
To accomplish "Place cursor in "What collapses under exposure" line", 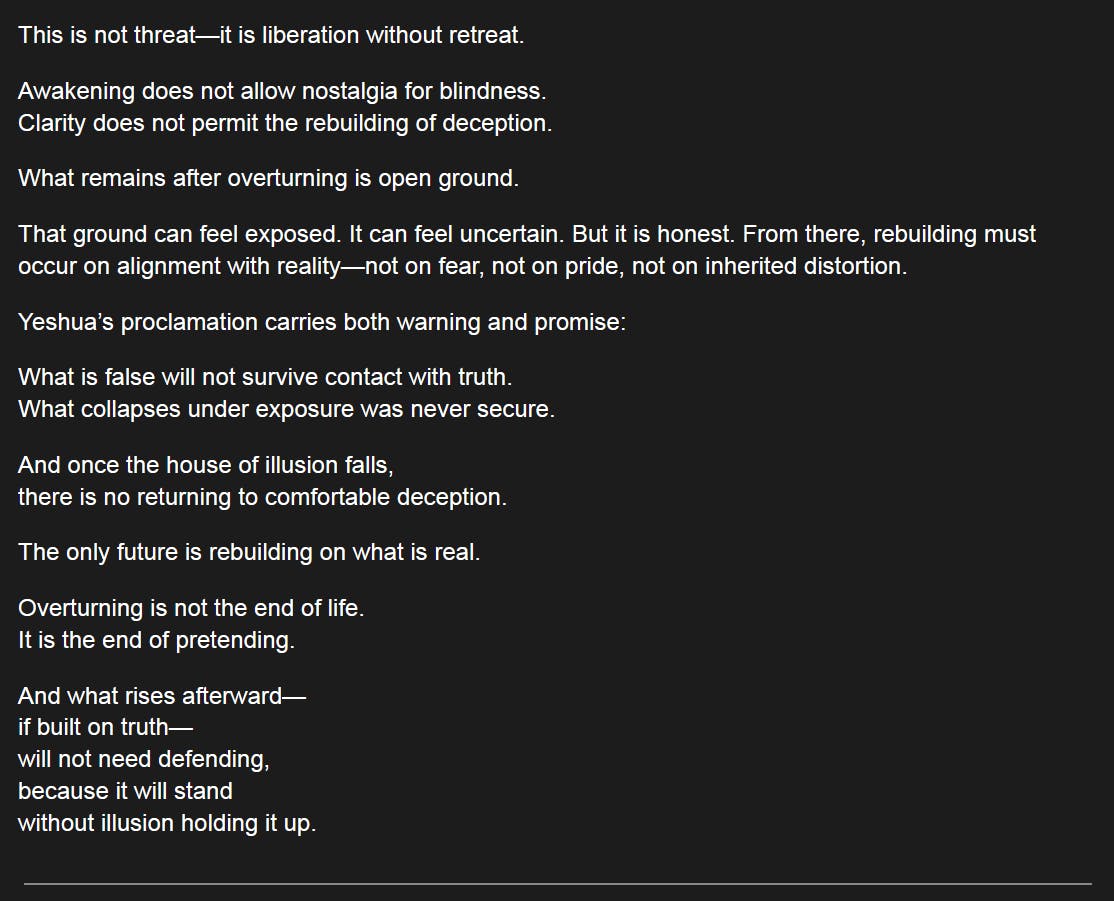I will [285, 410].
